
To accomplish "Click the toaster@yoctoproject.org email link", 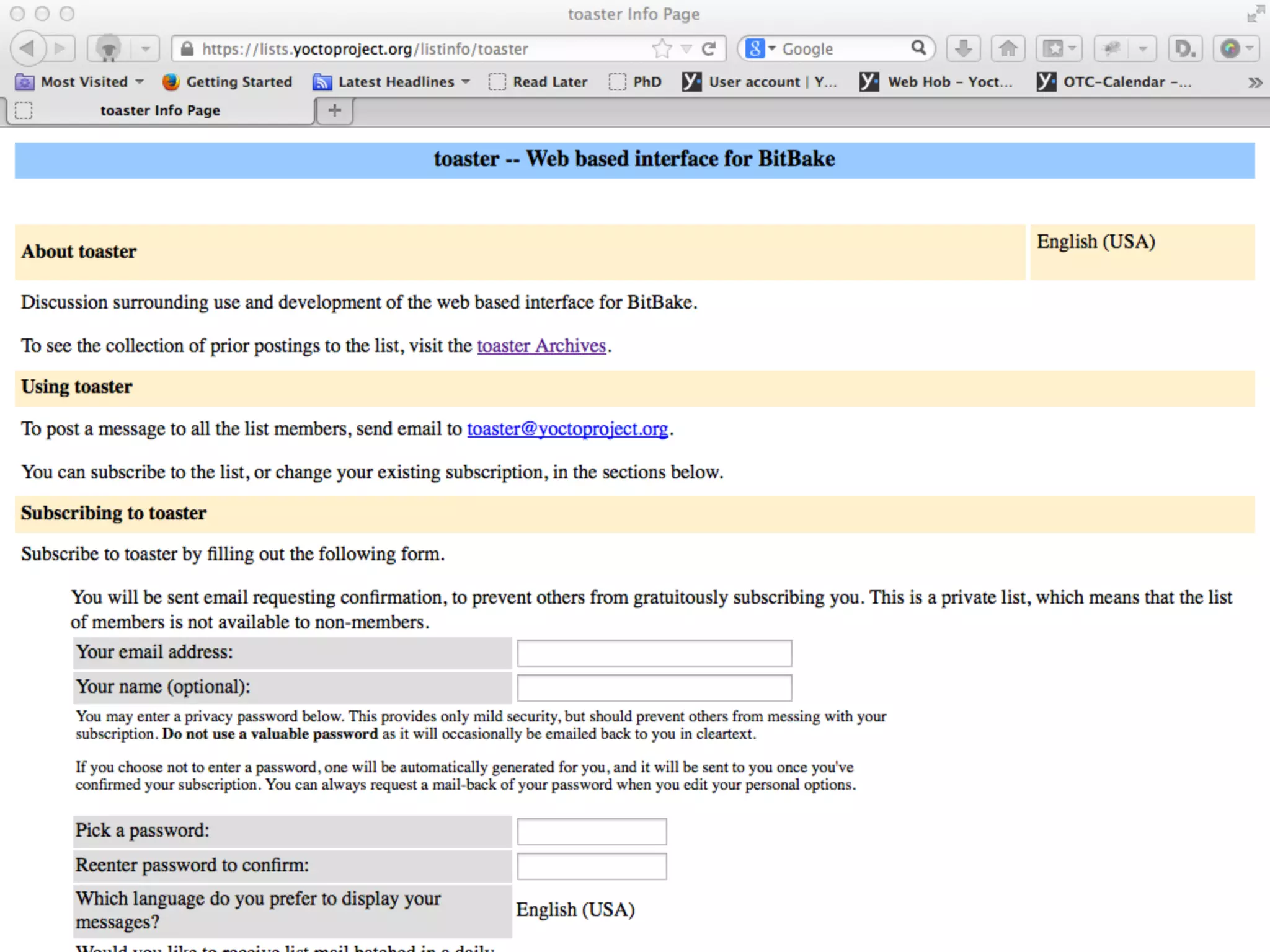I will click(567, 428).
